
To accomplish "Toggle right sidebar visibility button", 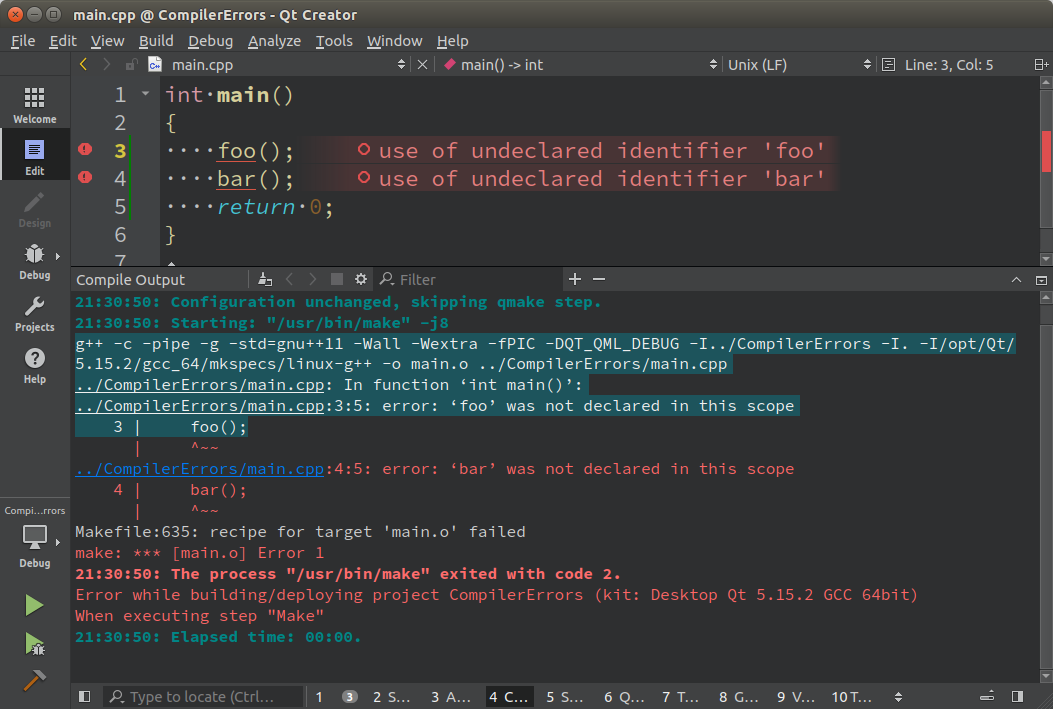I will click(x=1017, y=697).
